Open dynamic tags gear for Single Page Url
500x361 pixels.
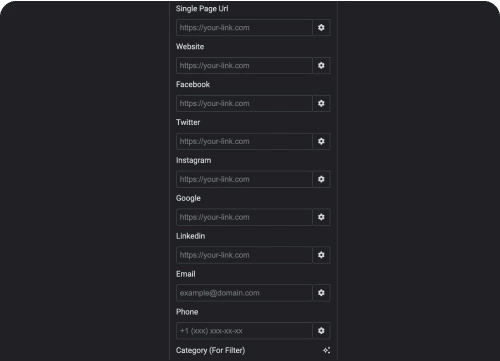click(x=321, y=28)
